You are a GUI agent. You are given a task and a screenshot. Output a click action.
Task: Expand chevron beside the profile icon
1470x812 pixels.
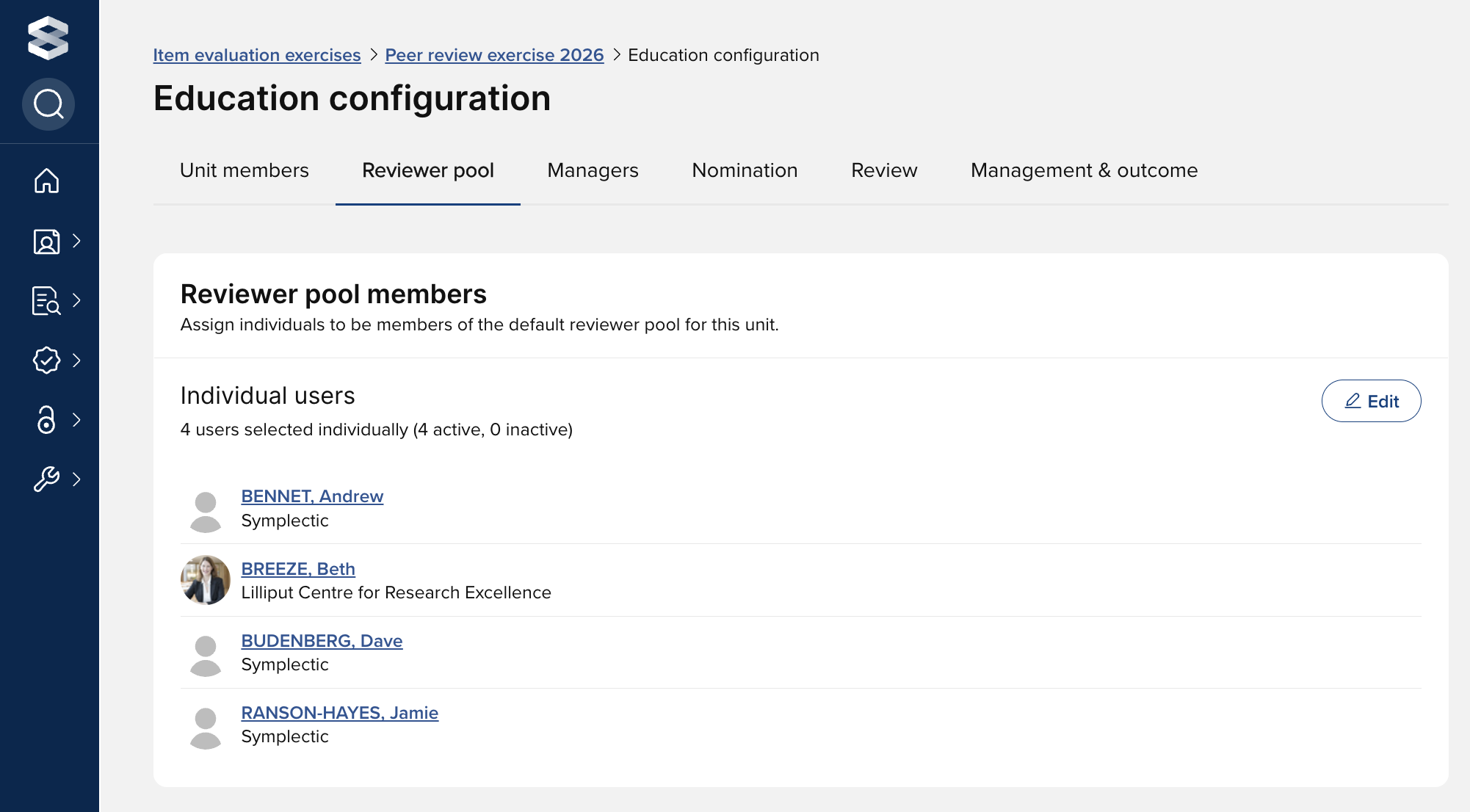(x=76, y=241)
